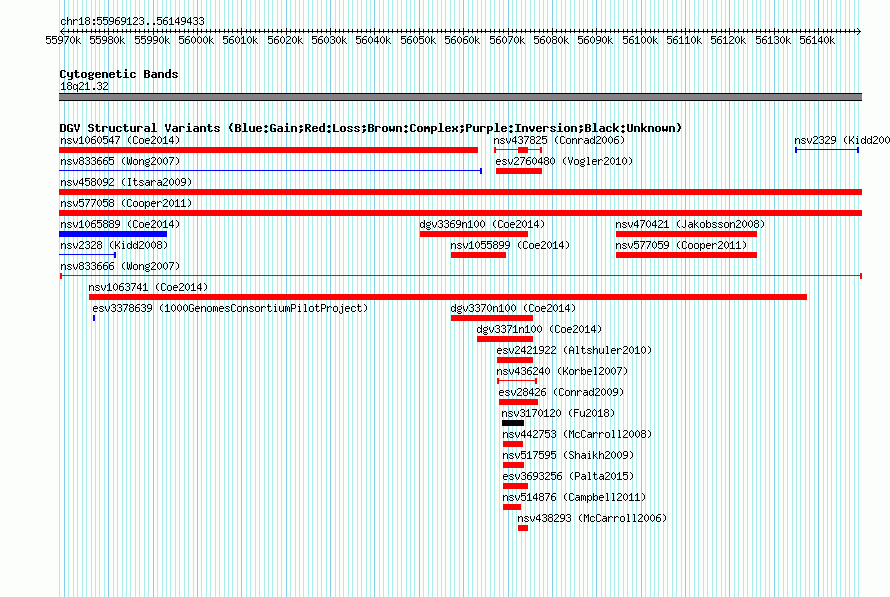This screenshot has width=890, height=597.
Task: Click the DGV Structural Variants track title
Action: 371,128
